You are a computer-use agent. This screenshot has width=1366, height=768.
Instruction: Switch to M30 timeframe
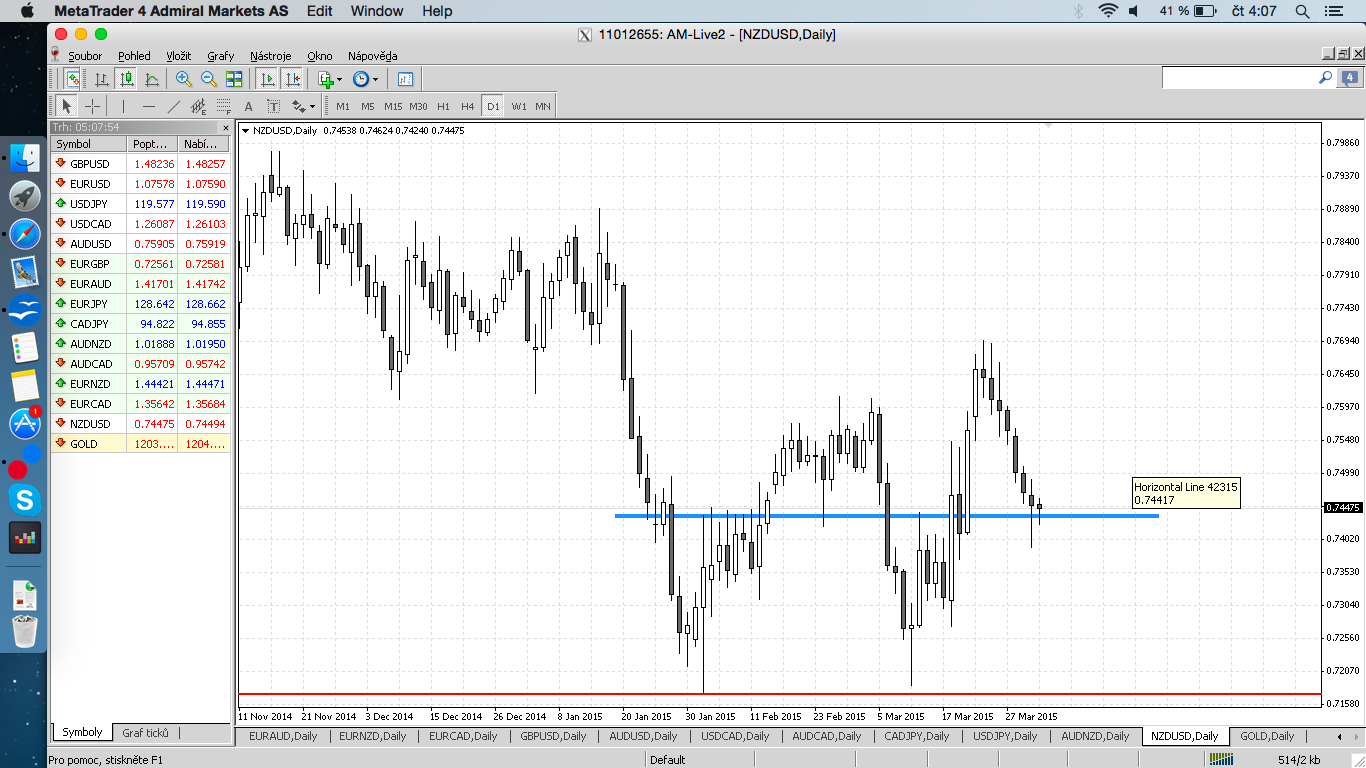tap(418, 106)
